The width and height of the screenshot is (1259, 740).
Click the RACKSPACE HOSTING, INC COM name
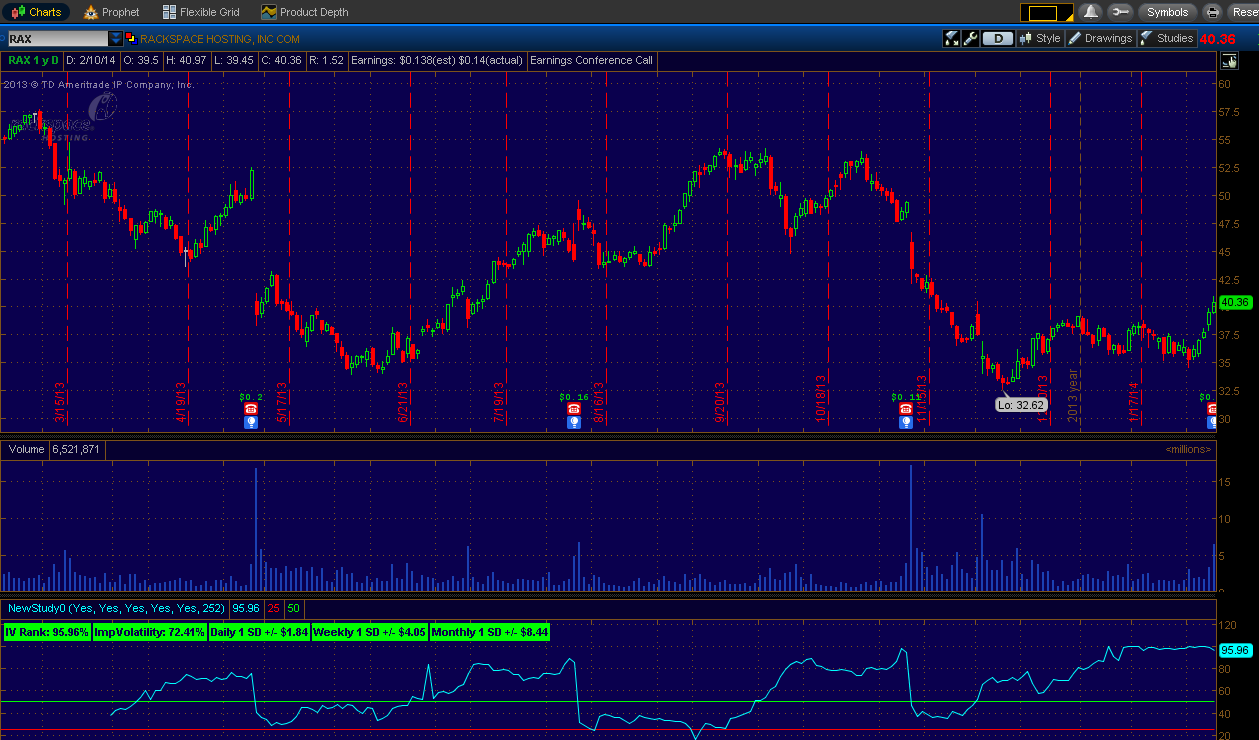point(220,39)
